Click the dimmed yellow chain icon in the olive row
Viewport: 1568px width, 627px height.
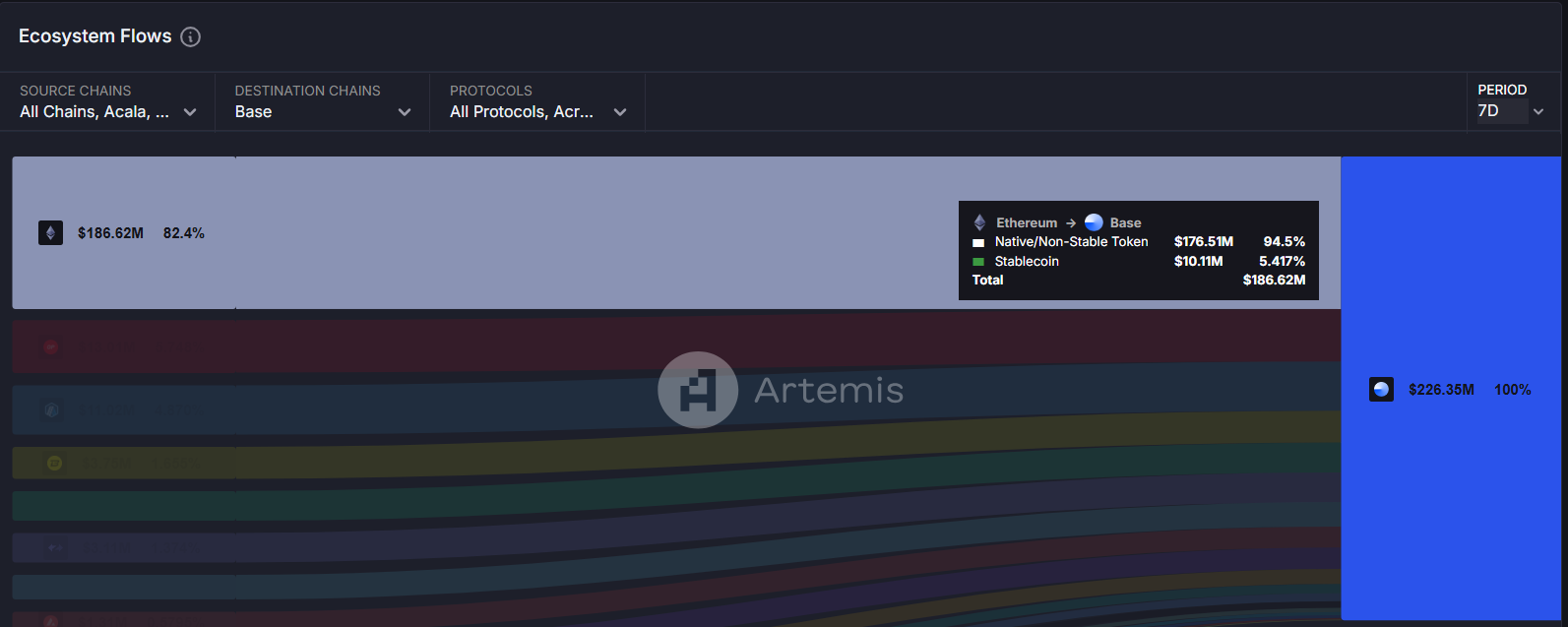(54, 463)
